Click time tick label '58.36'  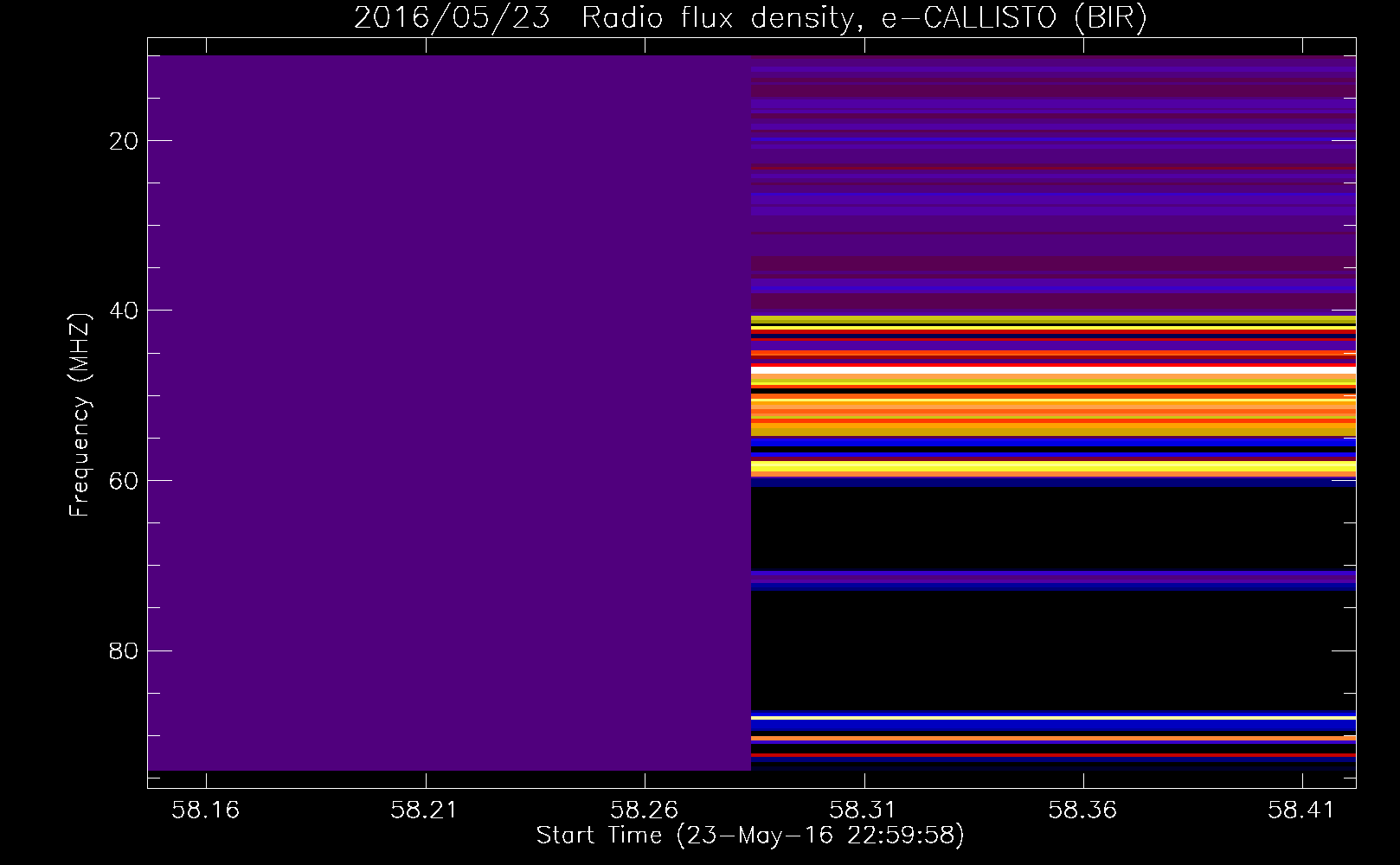click(x=1082, y=810)
